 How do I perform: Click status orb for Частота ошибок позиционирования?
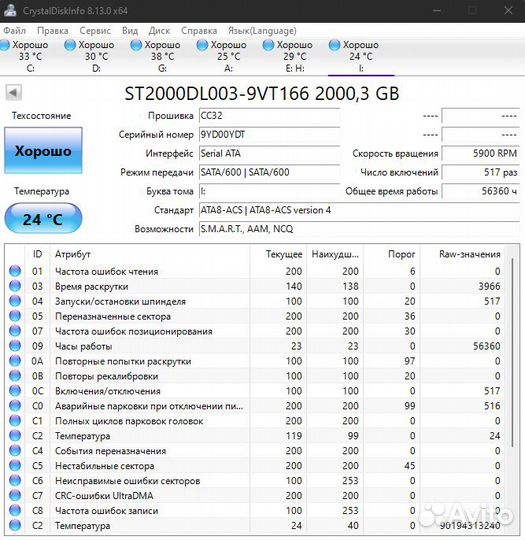tap(15, 331)
